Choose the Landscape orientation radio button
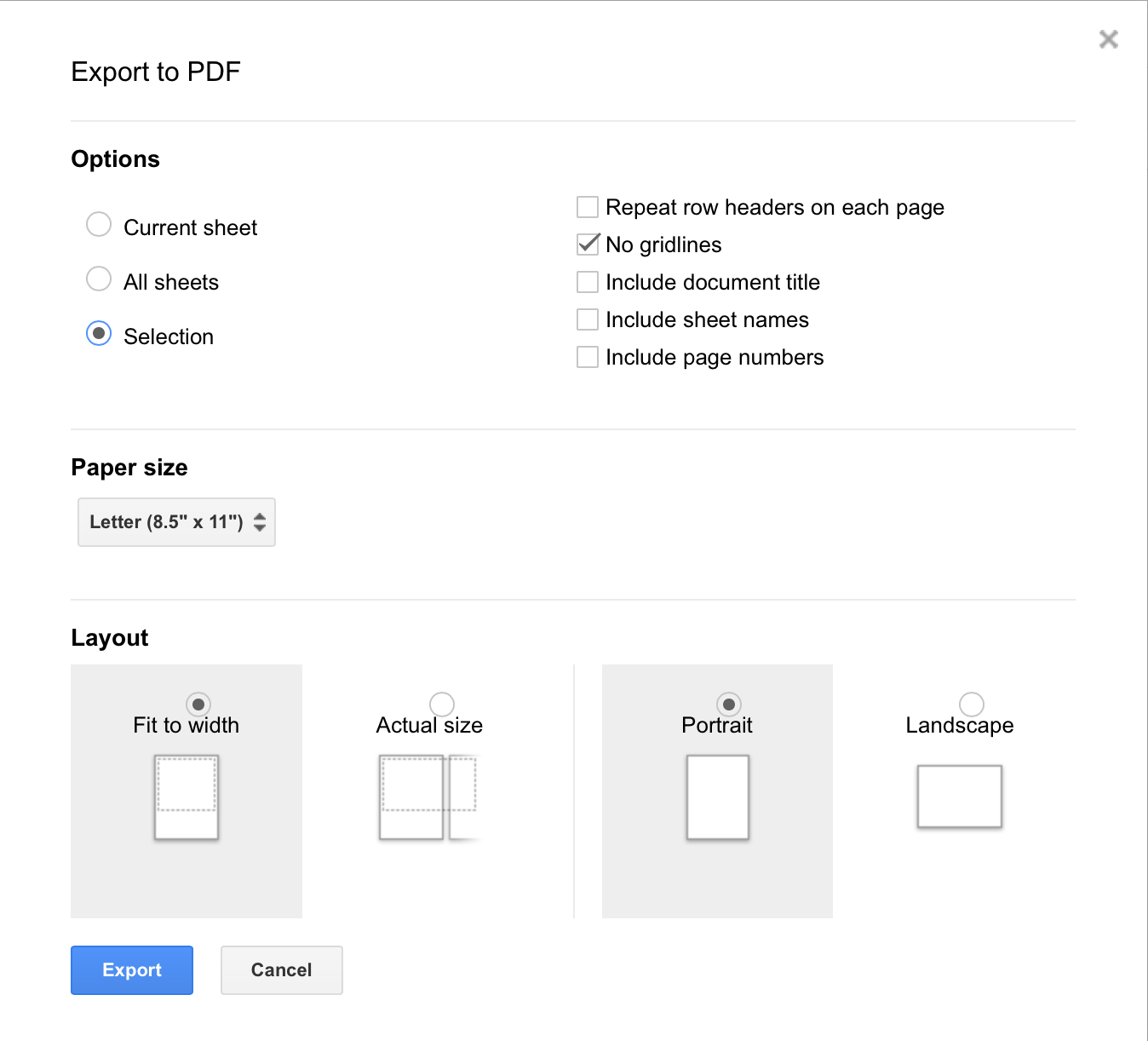This screenshot has width=1148, height=1041. tap(972, 705)
